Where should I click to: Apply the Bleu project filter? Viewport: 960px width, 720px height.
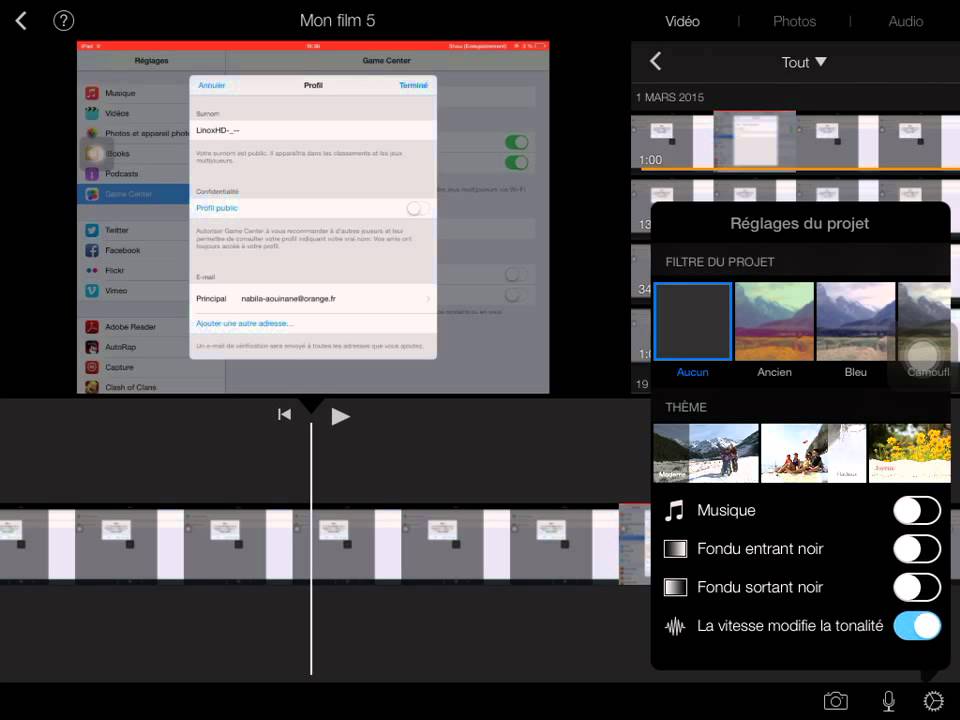[x=855, y=322]
